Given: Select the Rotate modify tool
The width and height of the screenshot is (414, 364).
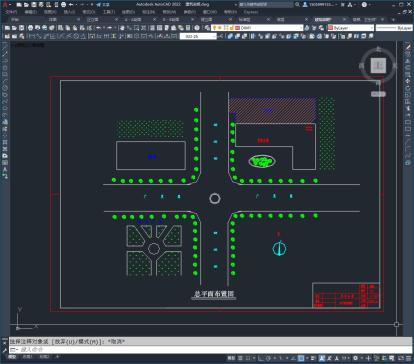Looking at the screenshot, I should click(408, 88).
